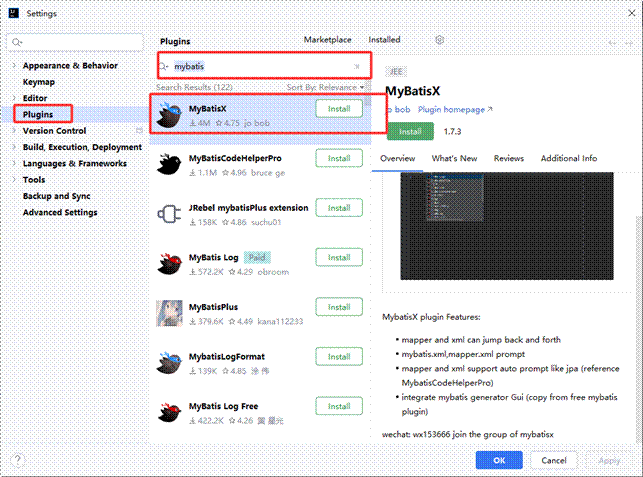This screenshot has width=643, height=477.
Task: Click the JRebel mybatisPlus plug icon
Action: point(169,214)
